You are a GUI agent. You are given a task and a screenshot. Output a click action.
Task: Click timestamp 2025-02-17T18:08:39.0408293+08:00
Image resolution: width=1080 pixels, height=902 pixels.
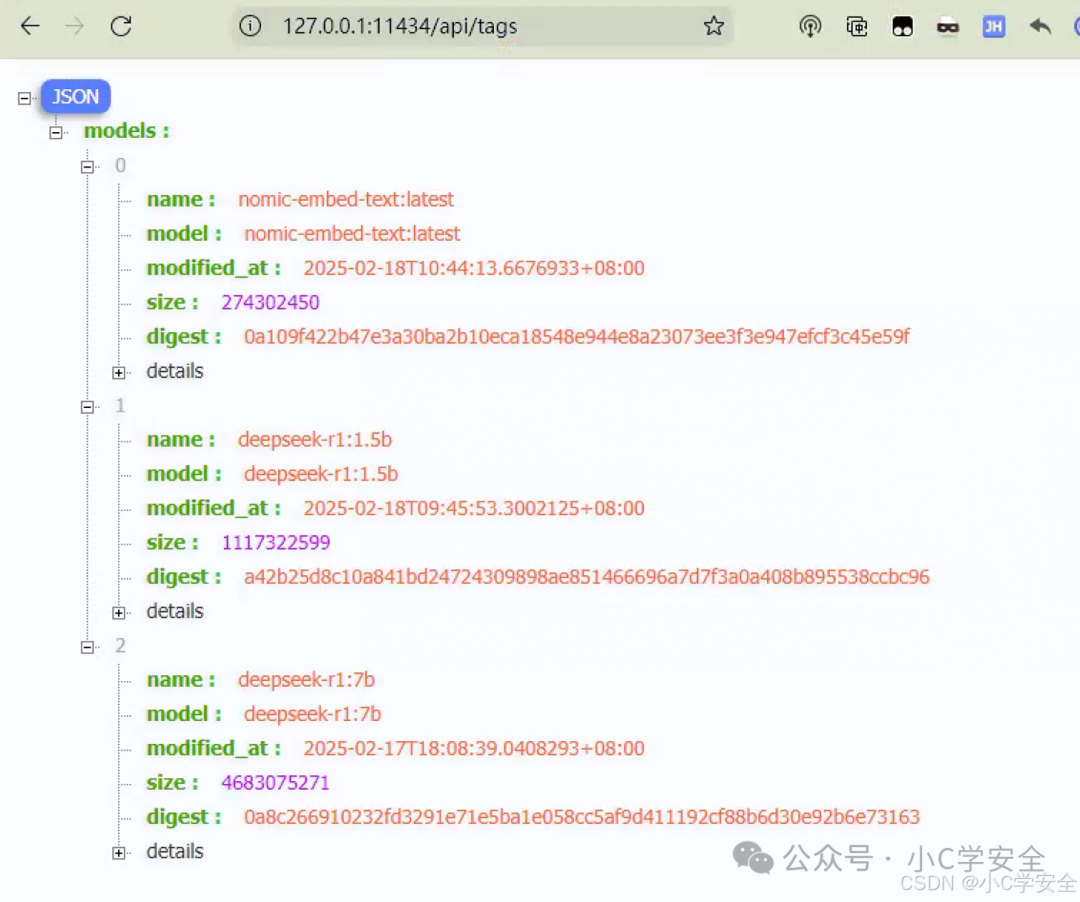click(x=474, y=748)
